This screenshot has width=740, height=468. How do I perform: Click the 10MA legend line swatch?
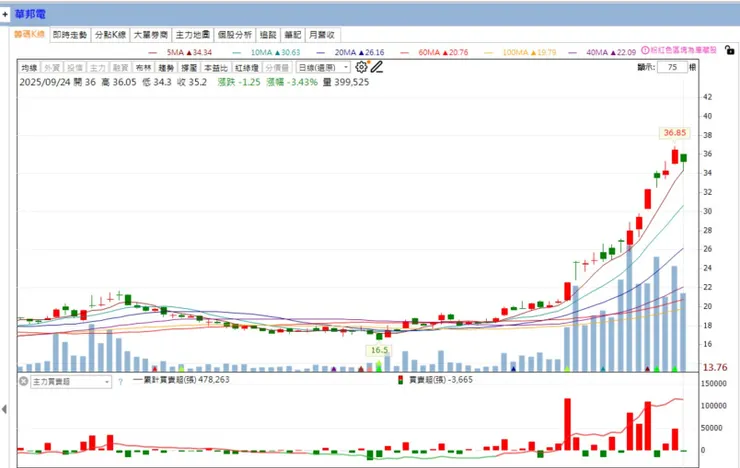tap(236, 52)
